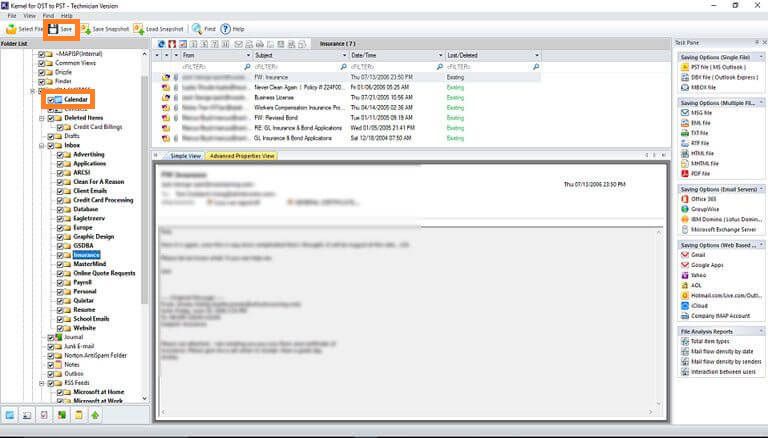Screen dimensions: 768x438
Task: Open Mail flow density by date report
Action: coord(717,352)
